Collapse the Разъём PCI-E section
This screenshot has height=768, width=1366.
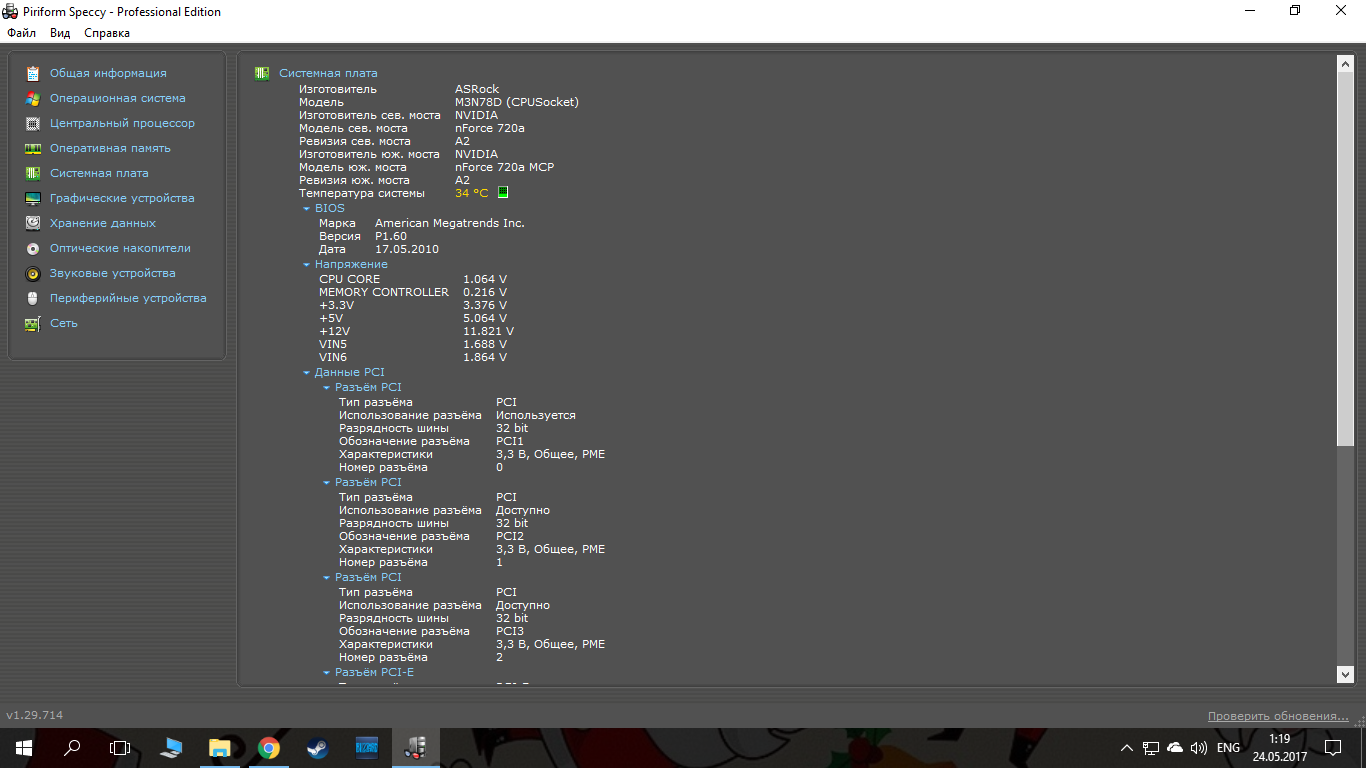pyautogui.click(x=327, y=673)
